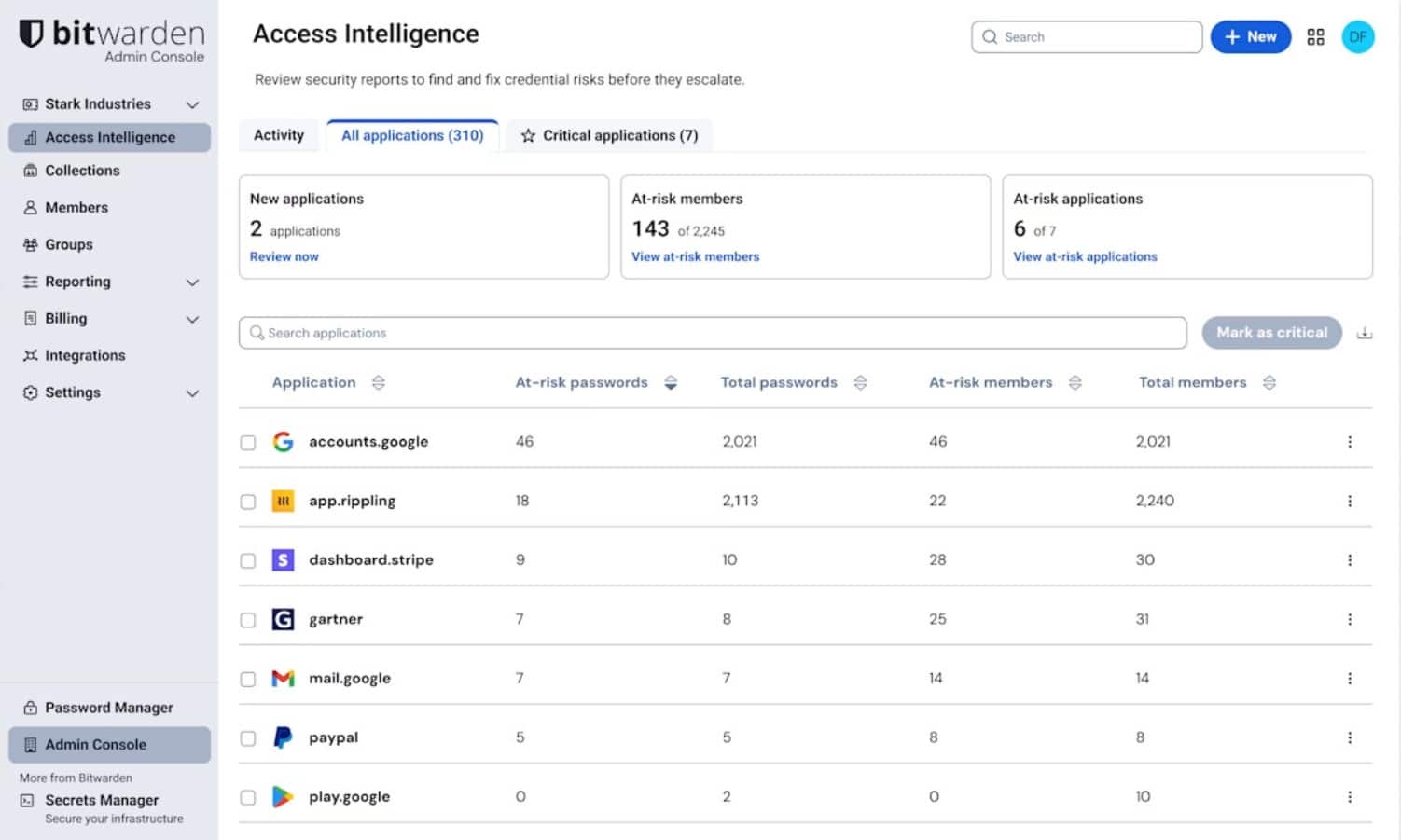Open the DF account avatar menu
The image size is (1401, 840).
coord(1357,37)
